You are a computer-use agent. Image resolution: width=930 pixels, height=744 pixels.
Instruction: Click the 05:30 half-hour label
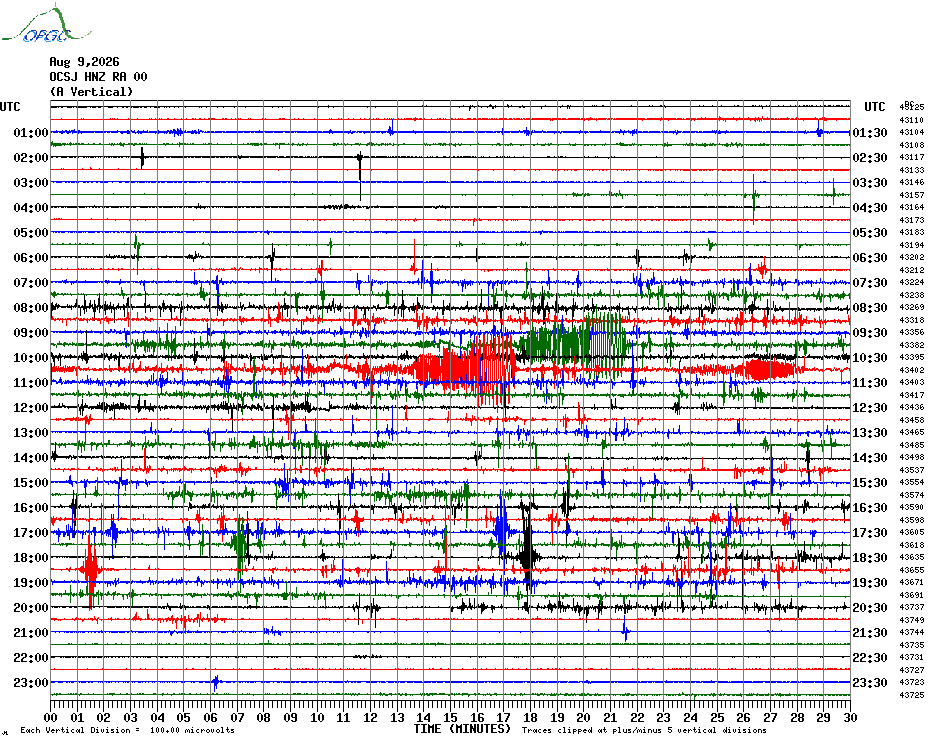point(870,233)
